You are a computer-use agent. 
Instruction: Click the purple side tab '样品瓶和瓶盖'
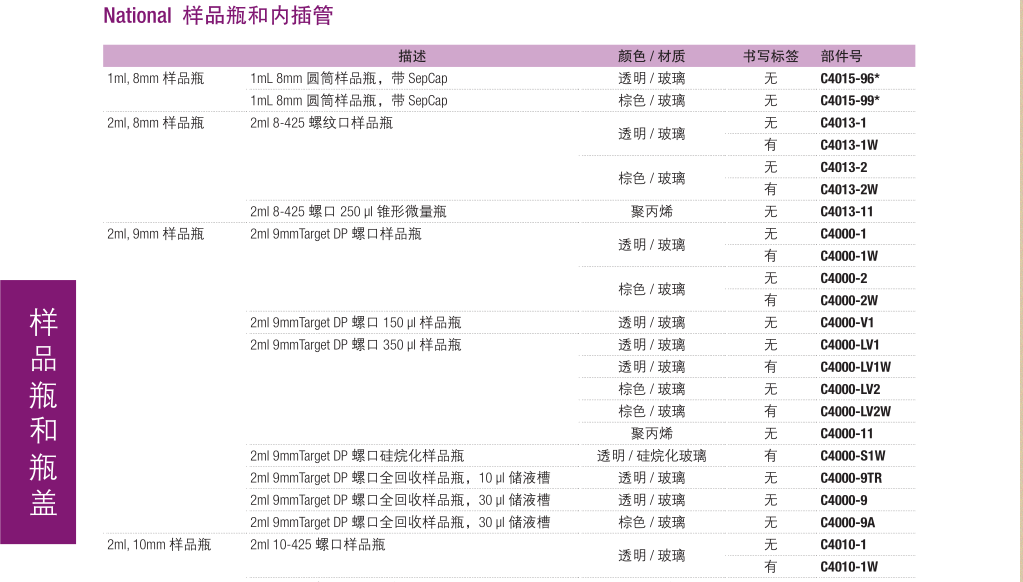38,412
